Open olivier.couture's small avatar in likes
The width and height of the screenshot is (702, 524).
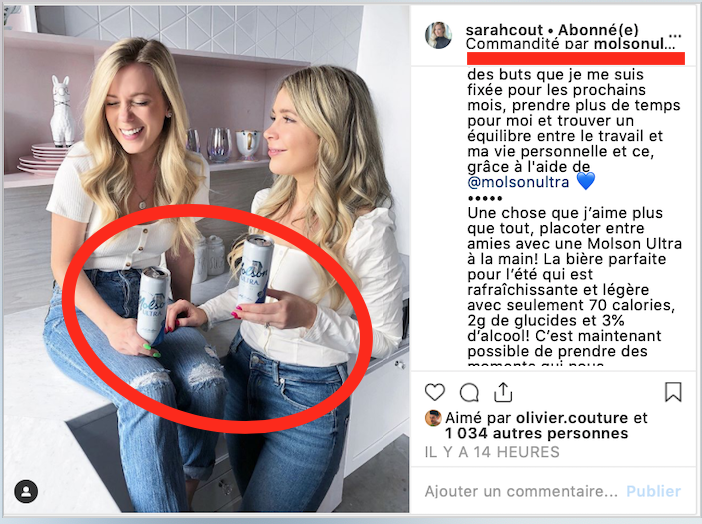[432, 418]
